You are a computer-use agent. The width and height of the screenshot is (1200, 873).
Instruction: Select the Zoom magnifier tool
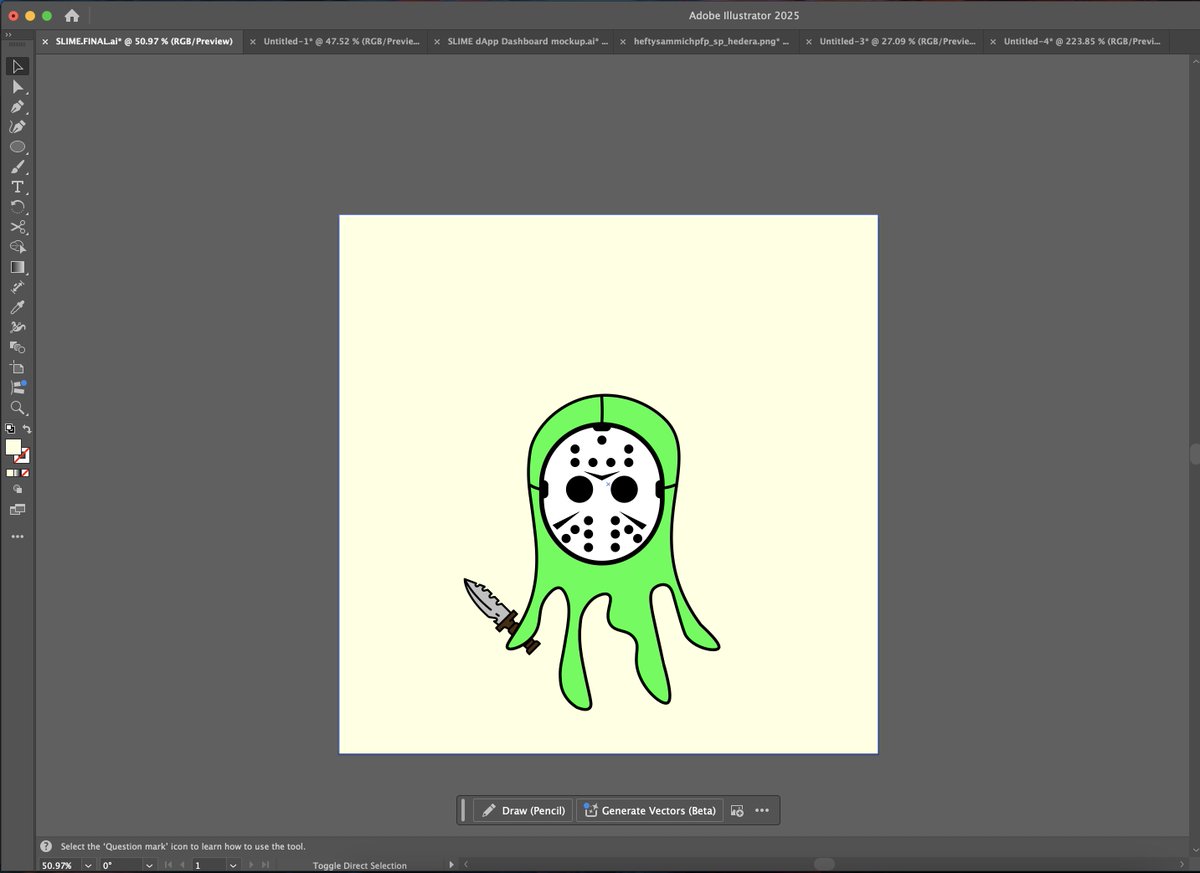17,407
